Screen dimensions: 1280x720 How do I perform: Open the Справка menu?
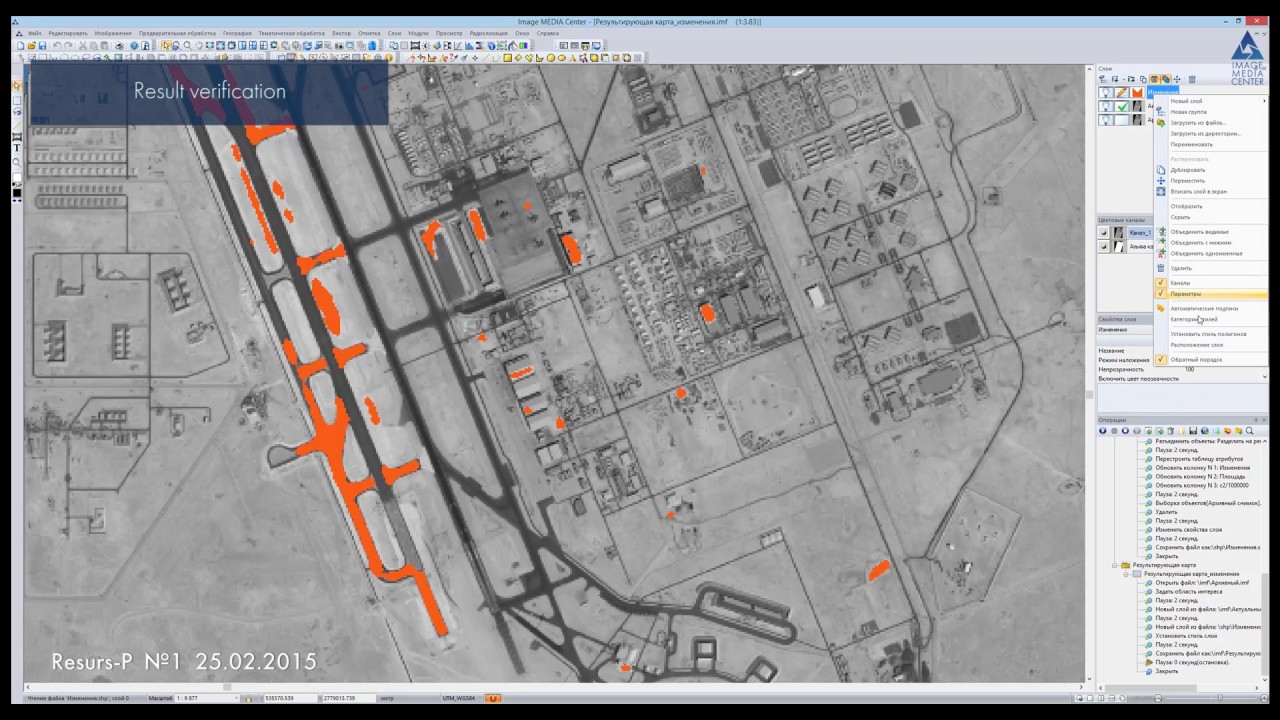547,33
